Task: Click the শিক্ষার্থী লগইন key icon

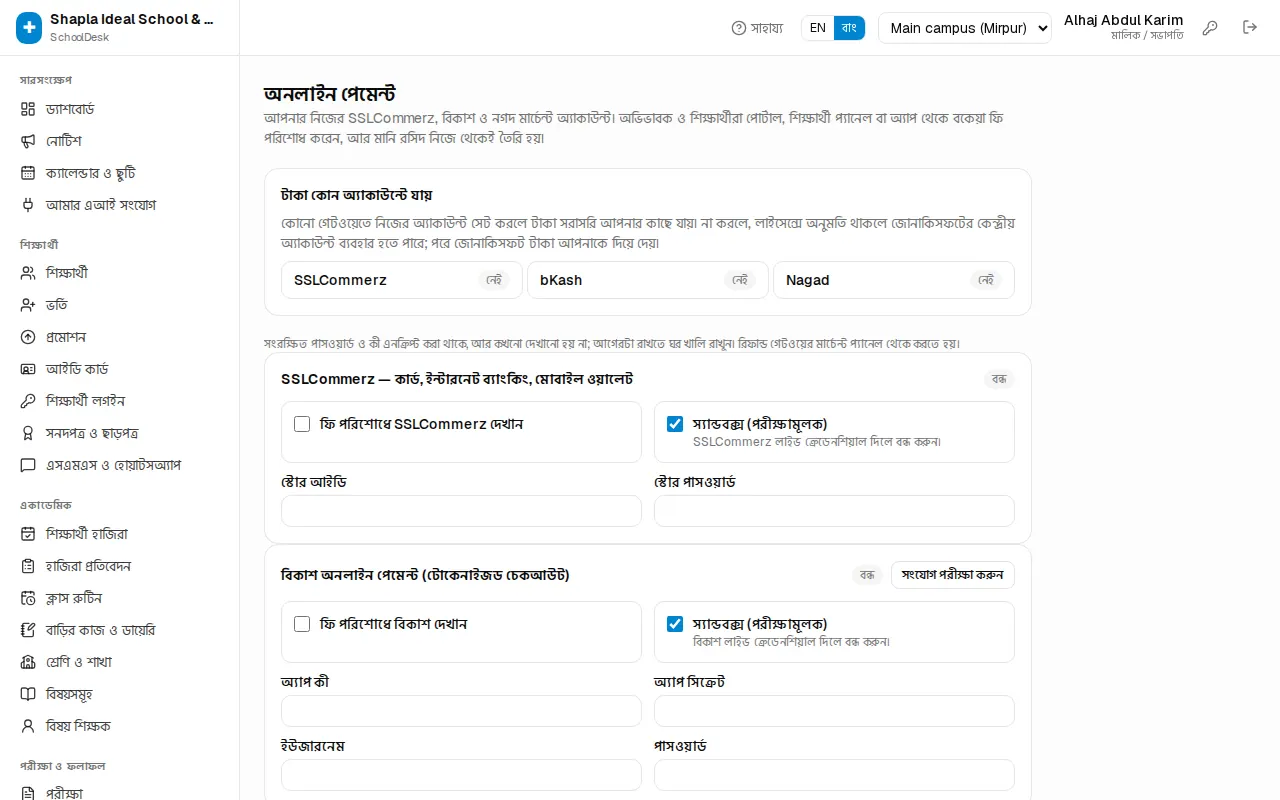Action: pyautogui.click(x=28, y=401)
